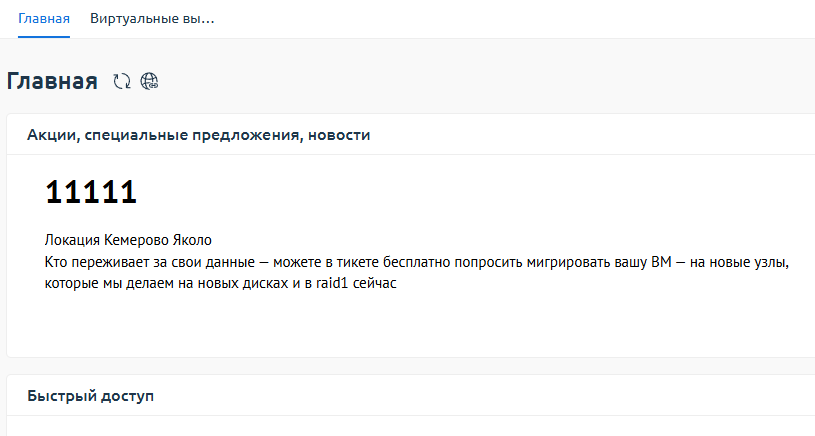This screenshot has height=436, width=815.
Task: Click the globe link icon beside refresh
Action: (150, 82)
